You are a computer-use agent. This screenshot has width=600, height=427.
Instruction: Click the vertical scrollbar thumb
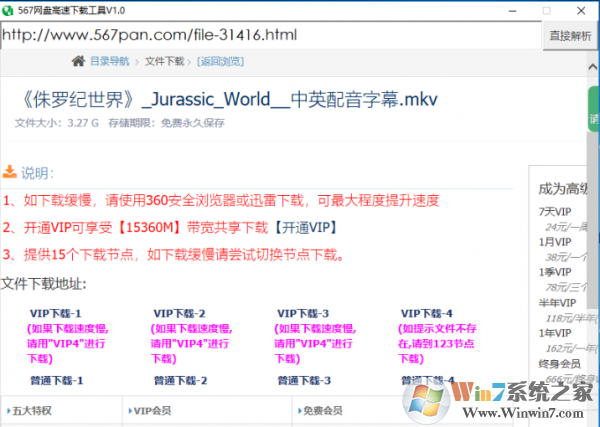click(593, 218)
